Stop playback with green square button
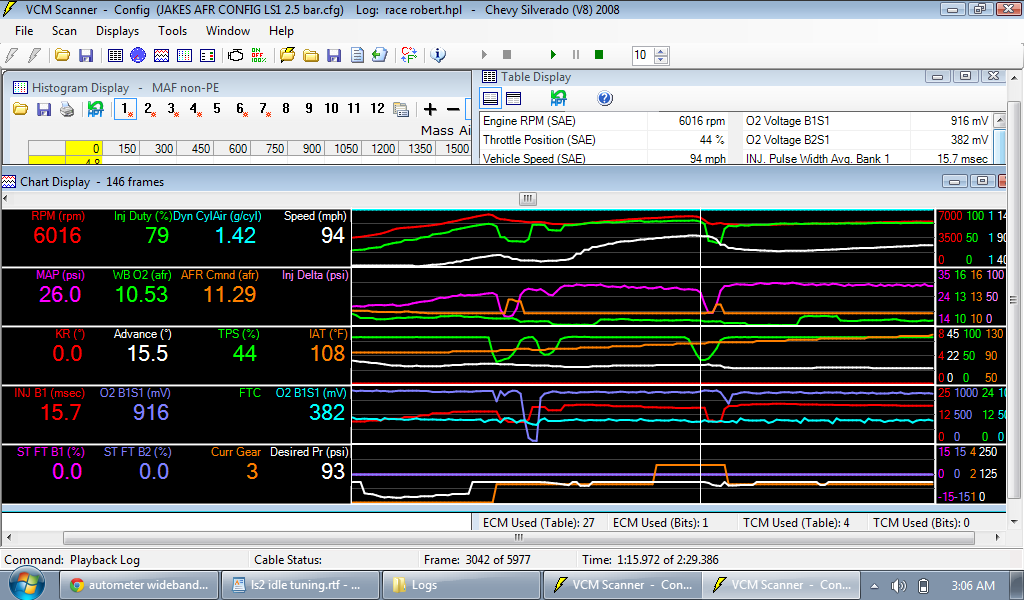1024x600 pixels. (599, 55)
